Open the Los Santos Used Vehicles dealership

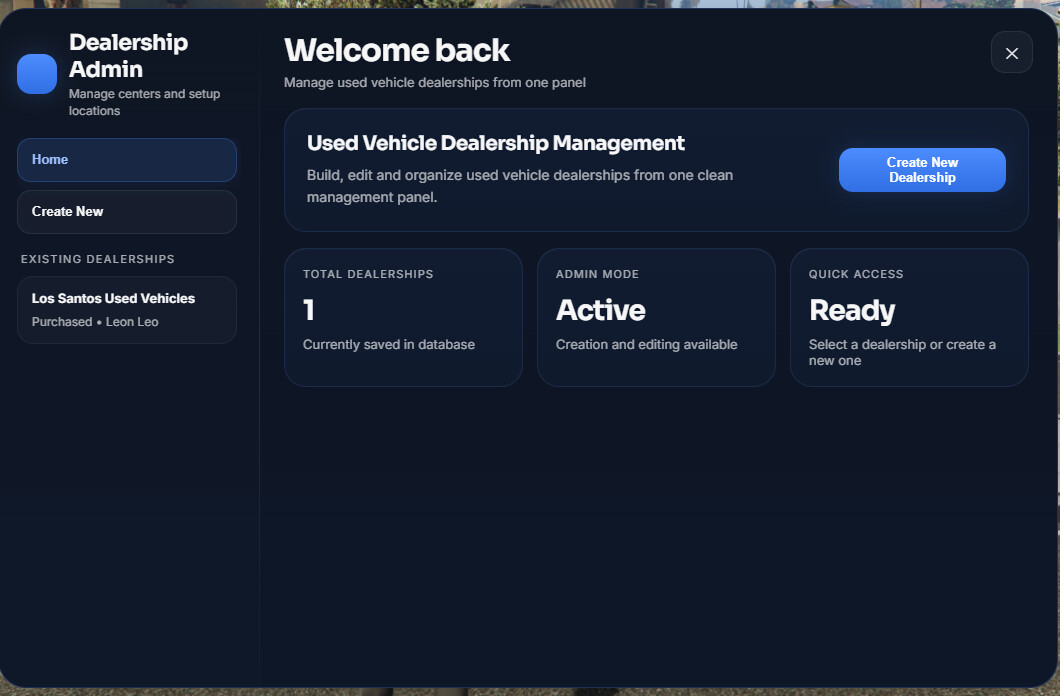coord(127,310)
